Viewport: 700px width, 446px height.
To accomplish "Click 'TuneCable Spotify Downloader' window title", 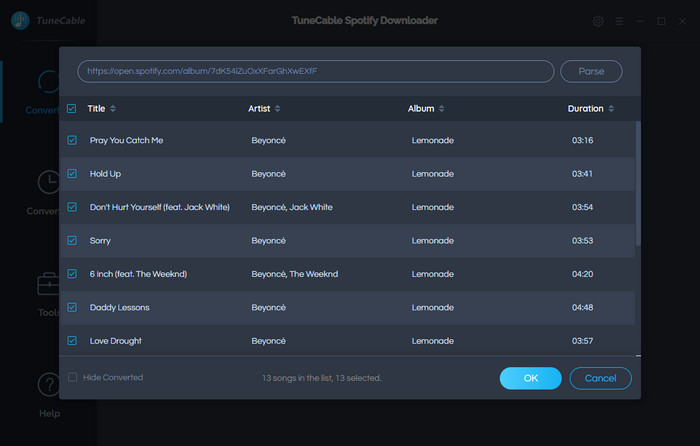I will 364,21.
